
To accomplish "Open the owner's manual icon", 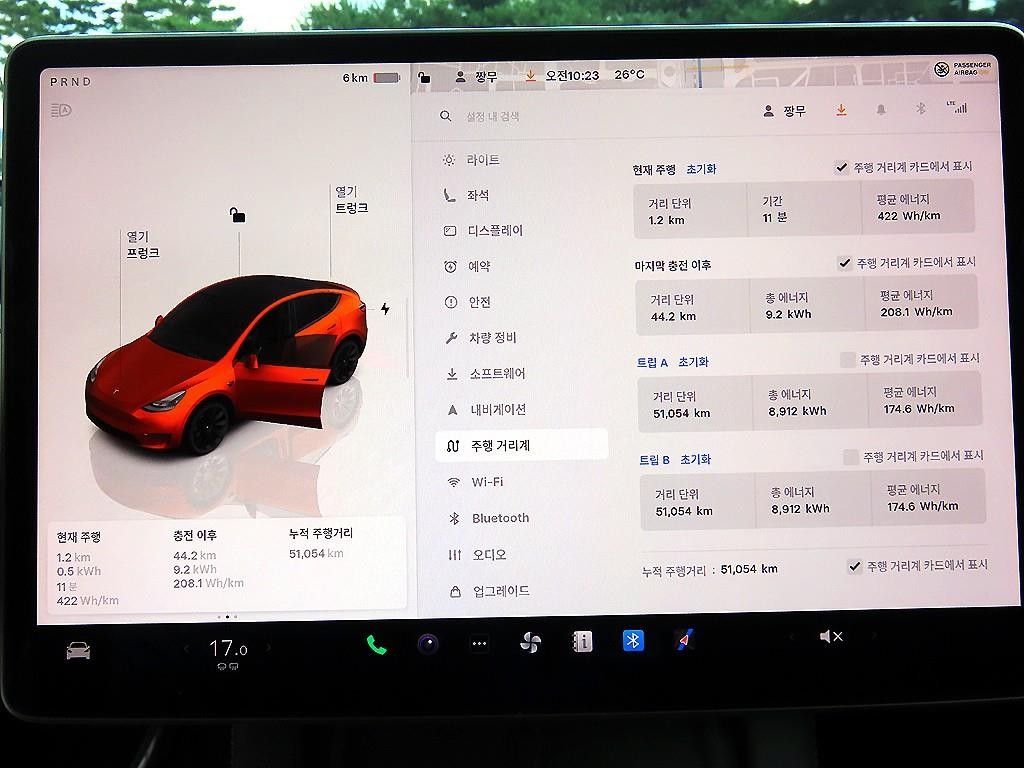I will (x=582, y=642).
